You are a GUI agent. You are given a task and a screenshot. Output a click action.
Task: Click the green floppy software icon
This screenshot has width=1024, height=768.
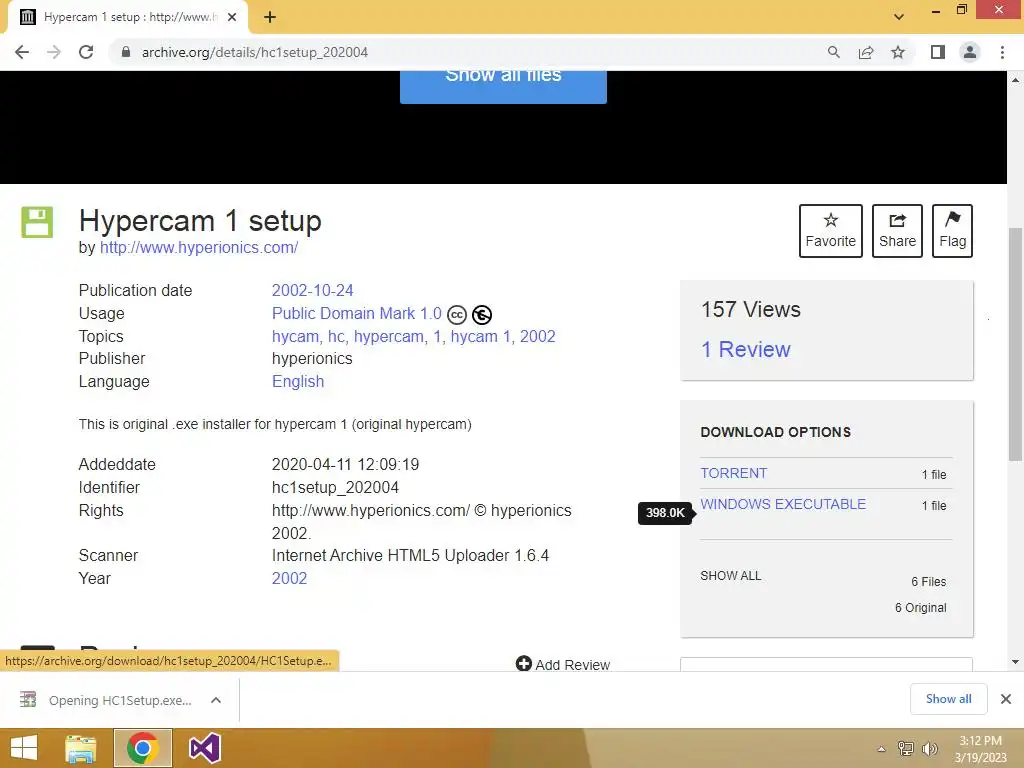tap(37, 222)
